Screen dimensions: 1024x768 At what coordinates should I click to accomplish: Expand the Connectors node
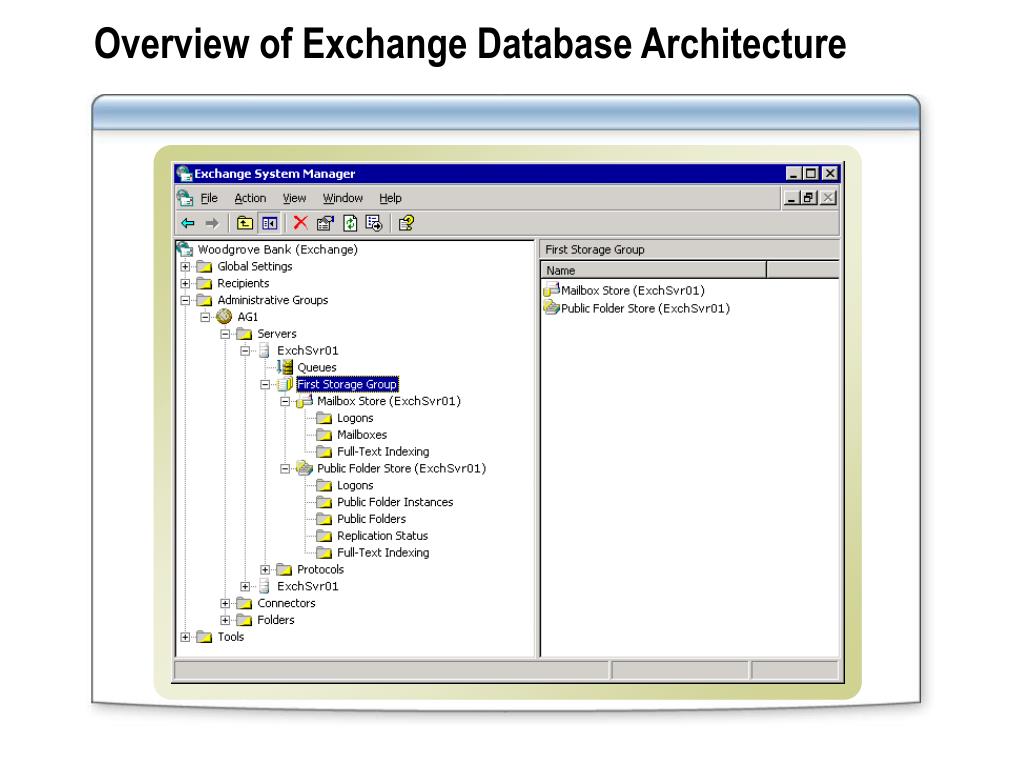225,603
